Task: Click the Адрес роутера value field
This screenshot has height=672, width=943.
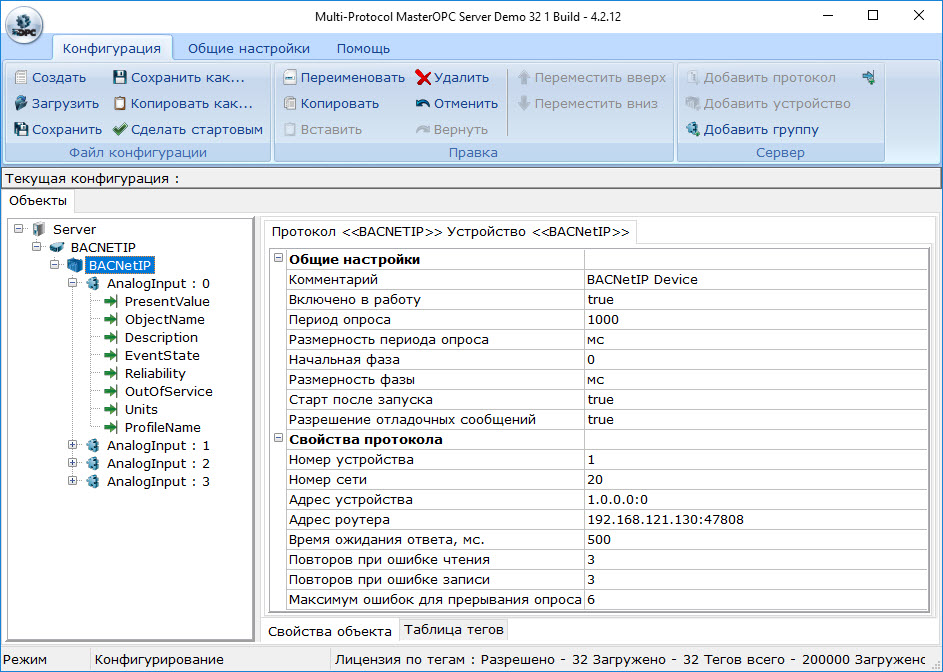Action: pos(756,519)
